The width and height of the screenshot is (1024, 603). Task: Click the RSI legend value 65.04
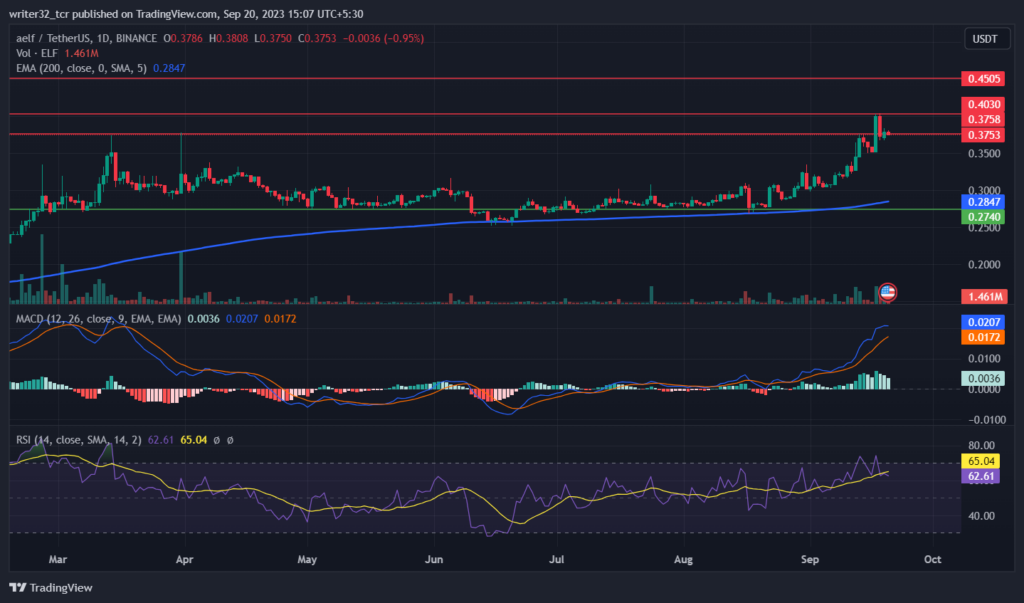(x=194, y=440)
